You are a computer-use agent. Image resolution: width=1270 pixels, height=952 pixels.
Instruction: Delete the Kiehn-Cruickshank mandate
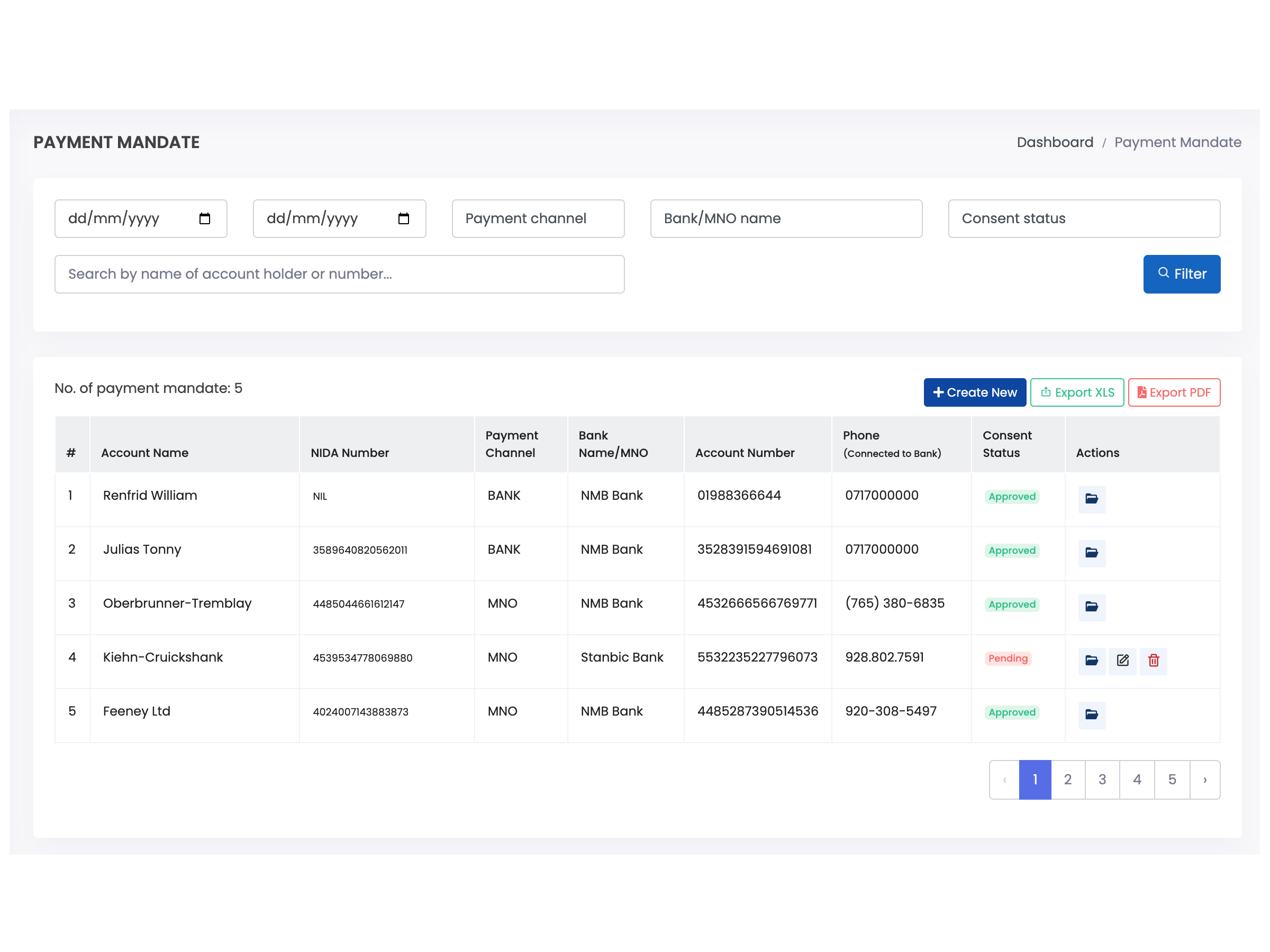[1154, 661]
